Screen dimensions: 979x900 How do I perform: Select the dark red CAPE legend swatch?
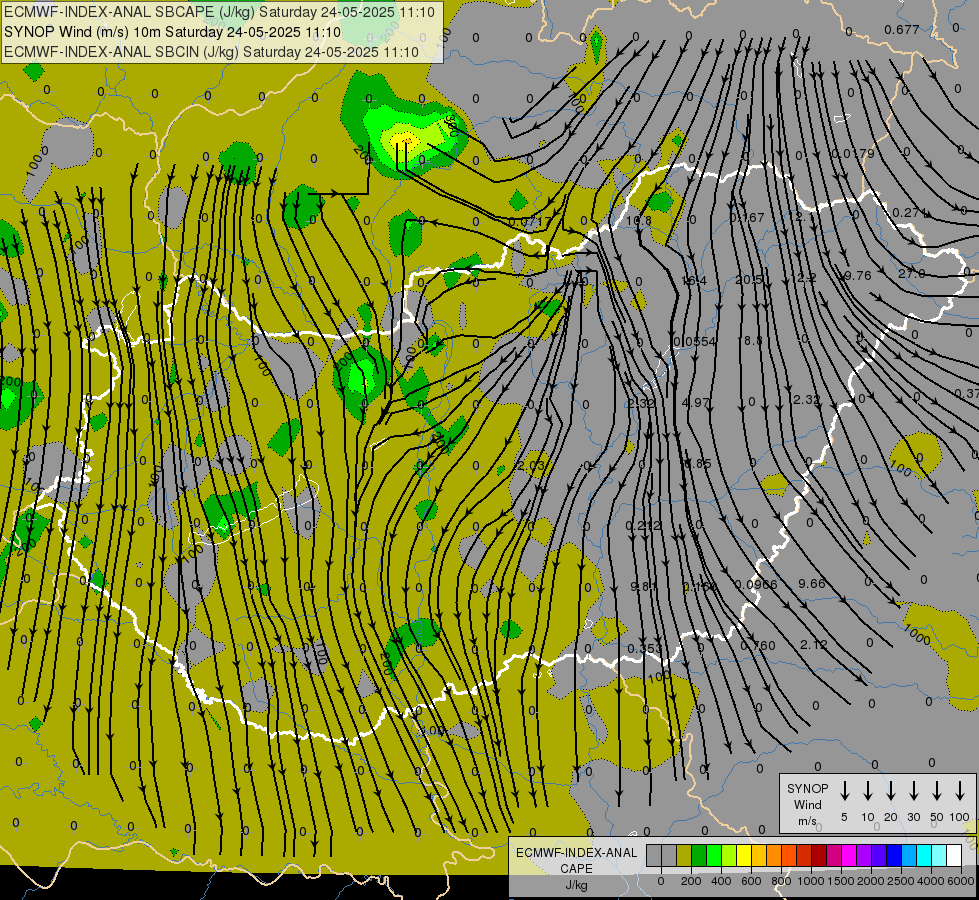coord(819,855)
